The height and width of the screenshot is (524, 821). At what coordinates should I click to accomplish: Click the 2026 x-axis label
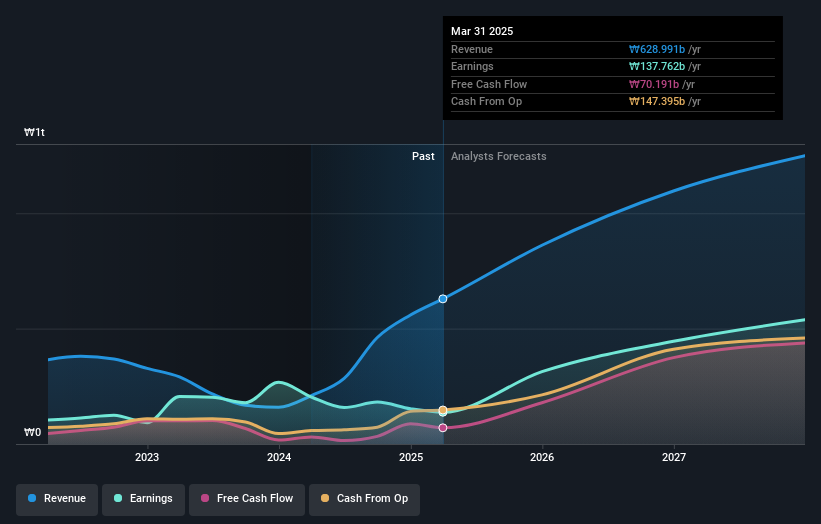click(542, 457)
